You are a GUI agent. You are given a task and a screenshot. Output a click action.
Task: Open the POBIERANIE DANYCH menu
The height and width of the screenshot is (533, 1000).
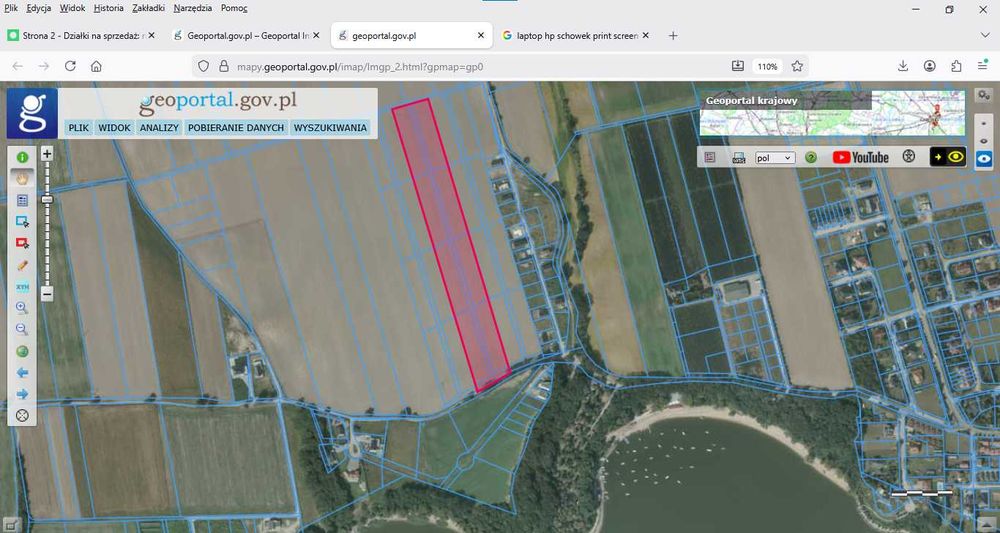click(x=236, y=128)
